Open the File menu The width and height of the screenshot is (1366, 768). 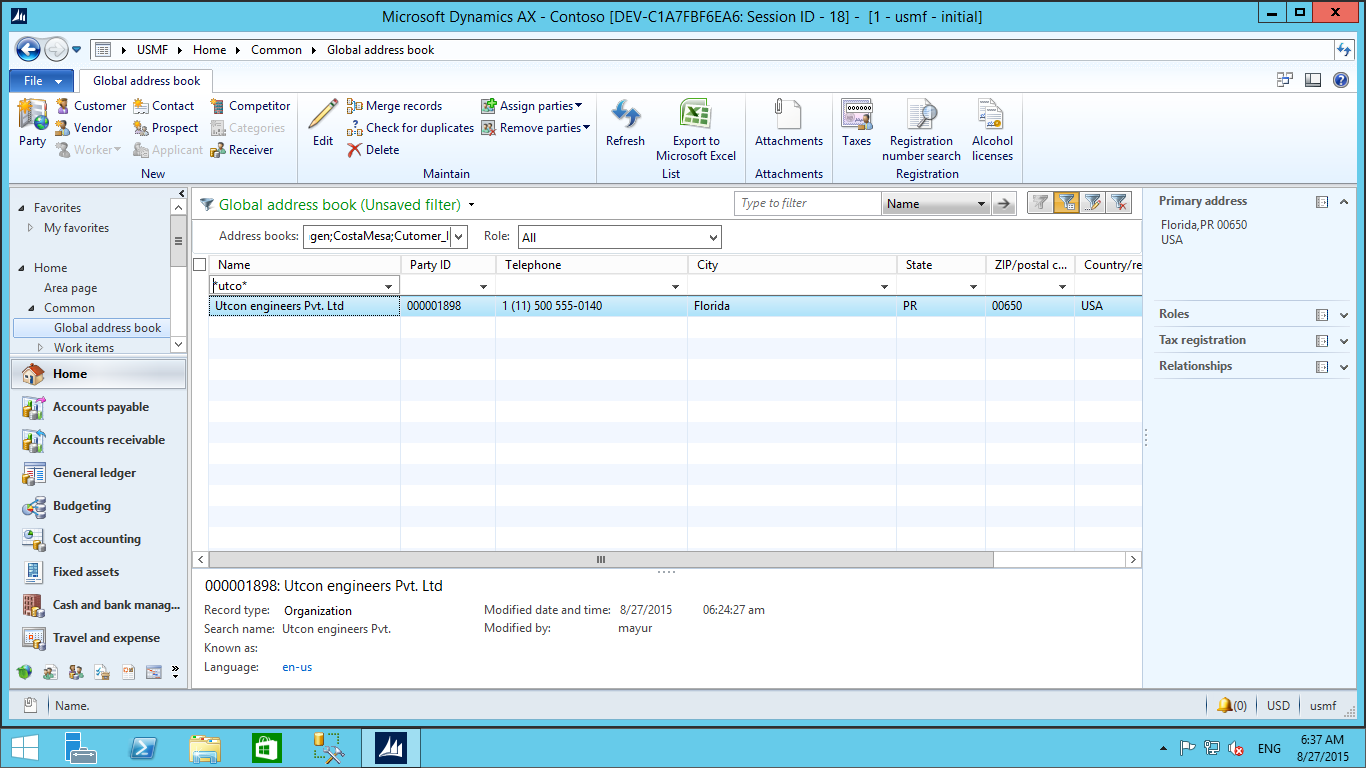(41, 81)
